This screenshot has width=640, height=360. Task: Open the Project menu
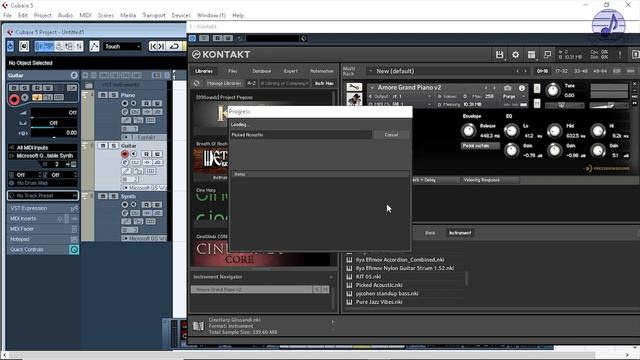(42, 16)
